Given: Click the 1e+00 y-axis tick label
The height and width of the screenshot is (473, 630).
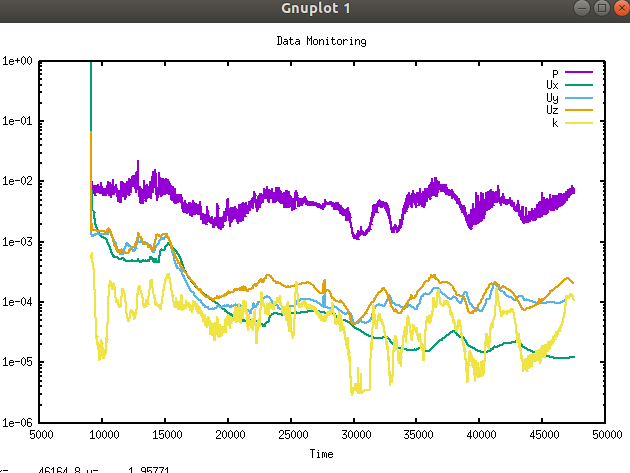Looking at the screenshot, I should pyautogui.click(x=17, y=61).
